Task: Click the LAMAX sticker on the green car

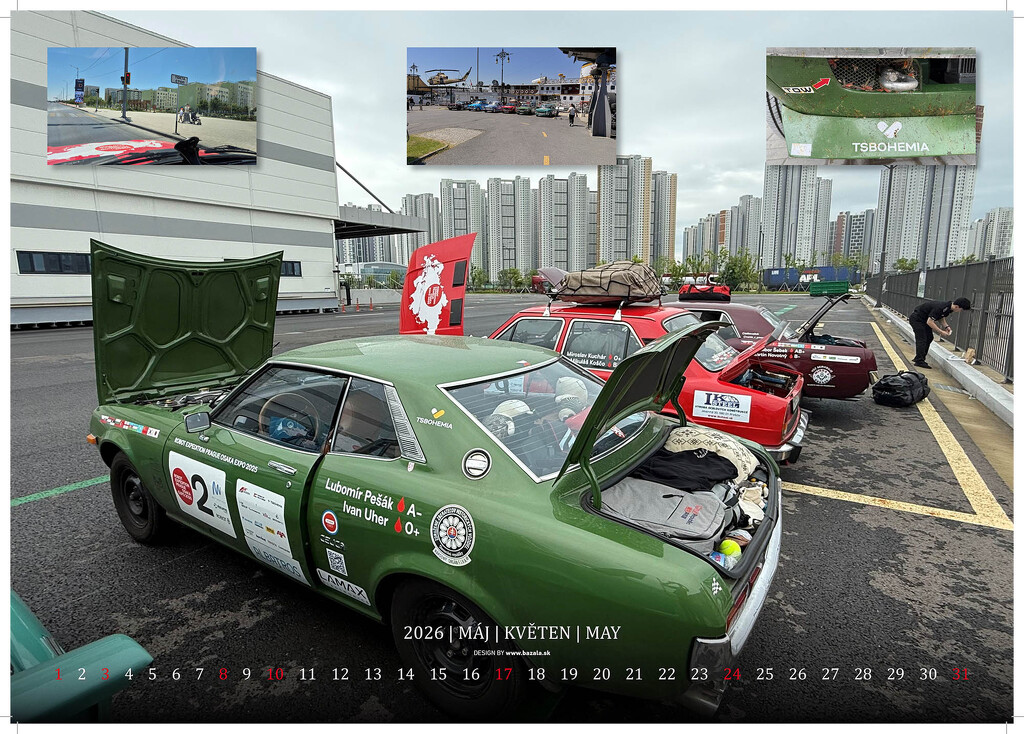Action: tap(342, 586)
